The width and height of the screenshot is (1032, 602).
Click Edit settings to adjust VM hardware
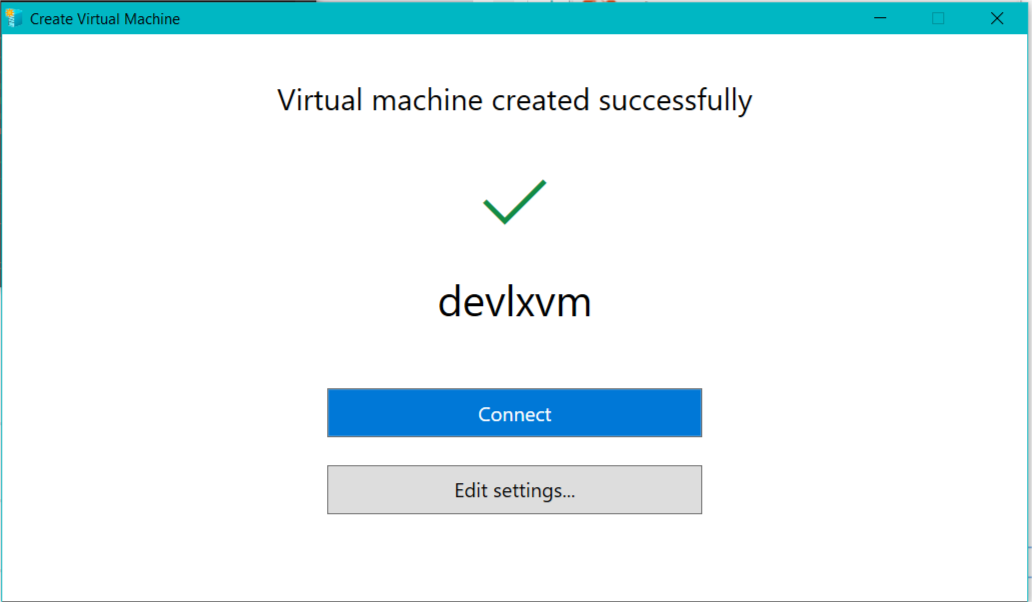[514, 490]
